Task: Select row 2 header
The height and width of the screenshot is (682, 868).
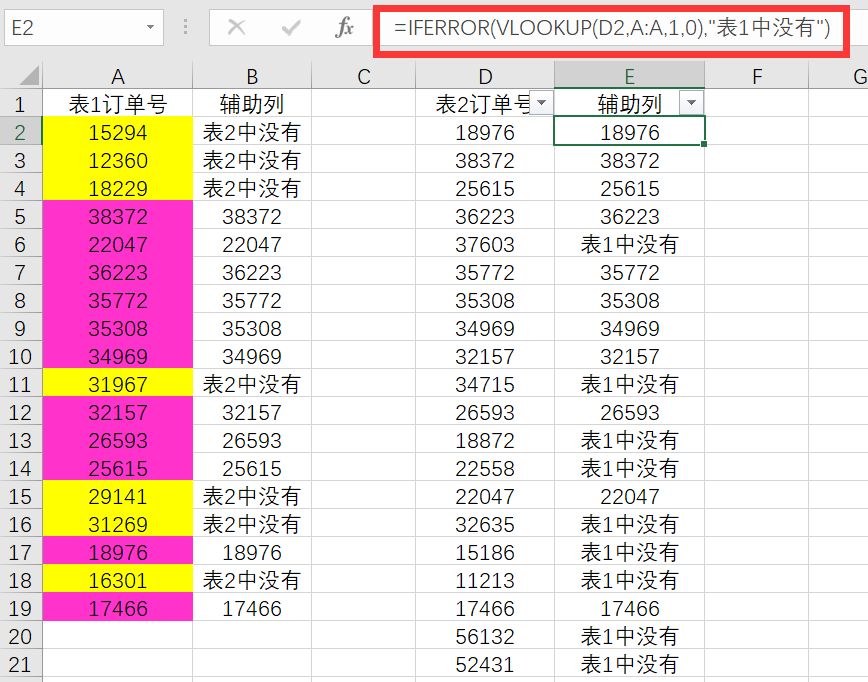Action: tap(20, 132)
